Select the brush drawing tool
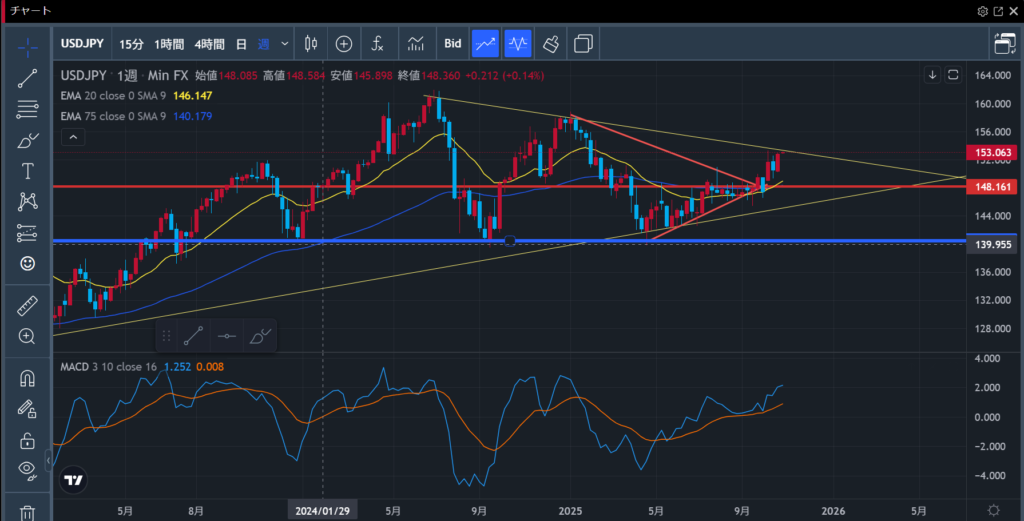Image resolution: width=1024 pixels, height=521 pixels. pos(28,141)
